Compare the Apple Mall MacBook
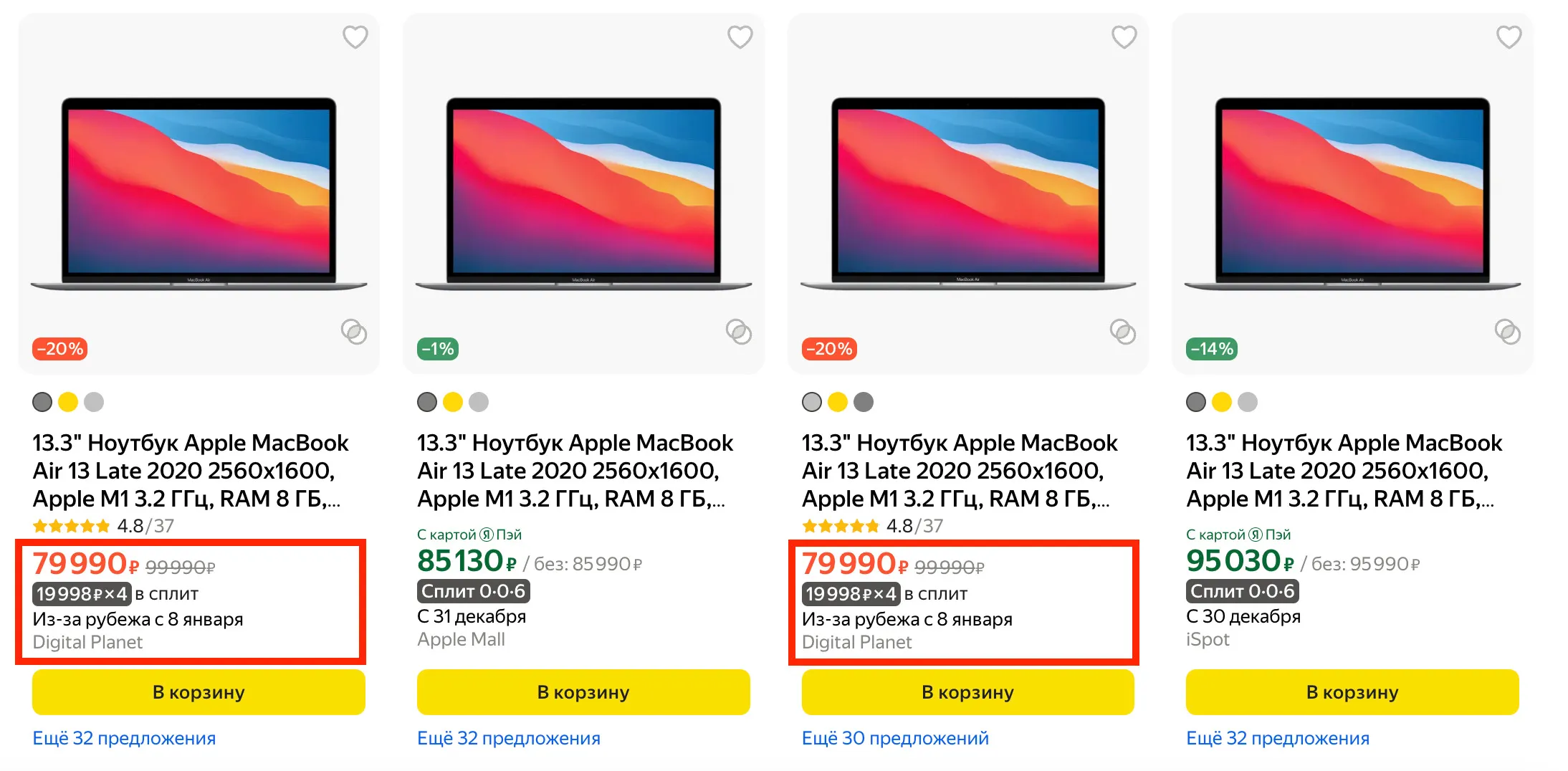This screenshot has height=771, width=1568. pos(739,332)
